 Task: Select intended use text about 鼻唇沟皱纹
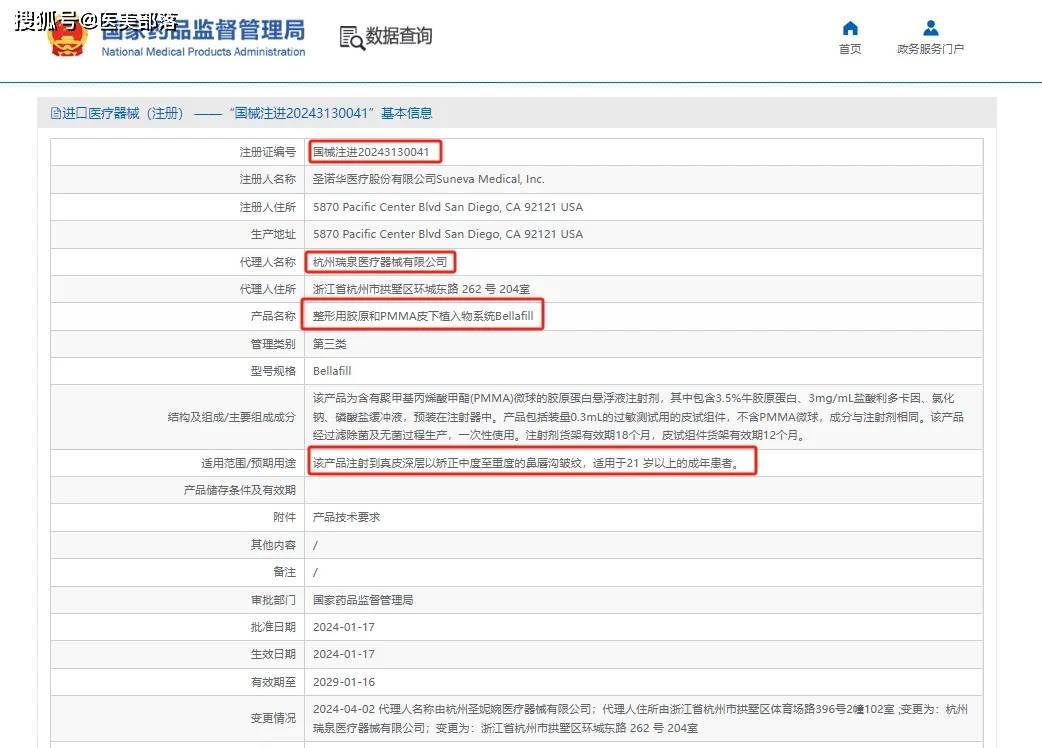coord(526,463)
